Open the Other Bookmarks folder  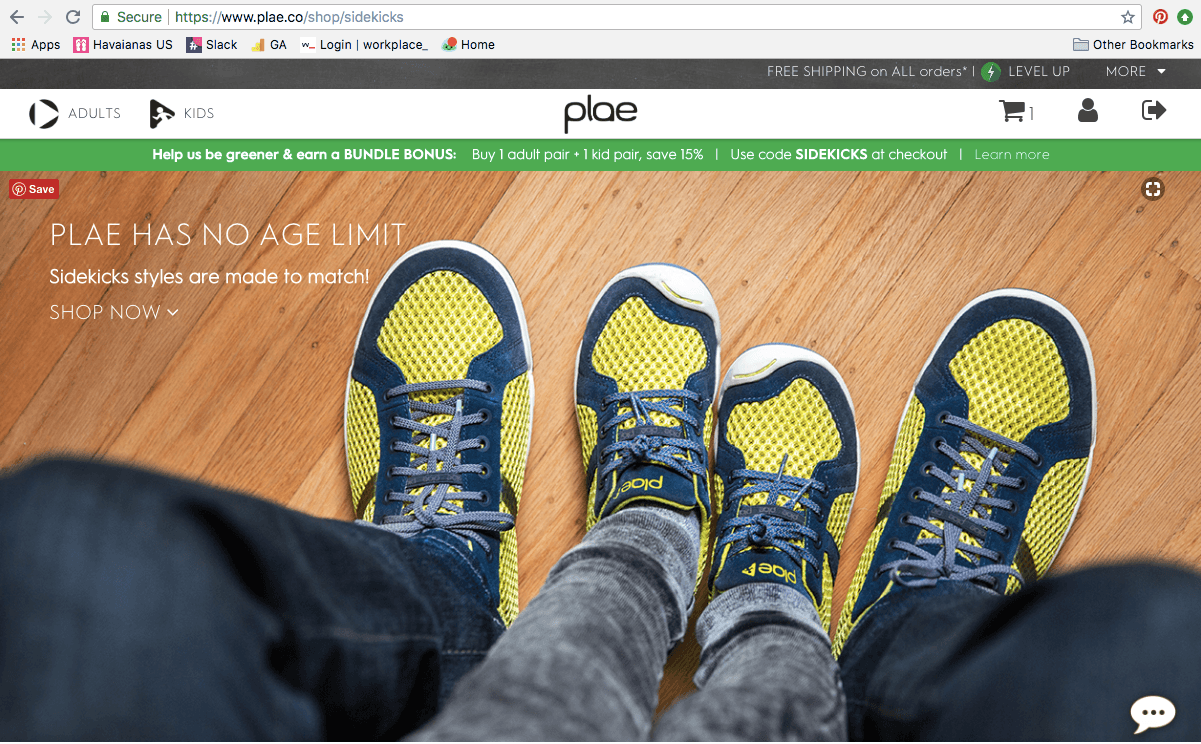pyautogui.click(x=1133, y=44)
